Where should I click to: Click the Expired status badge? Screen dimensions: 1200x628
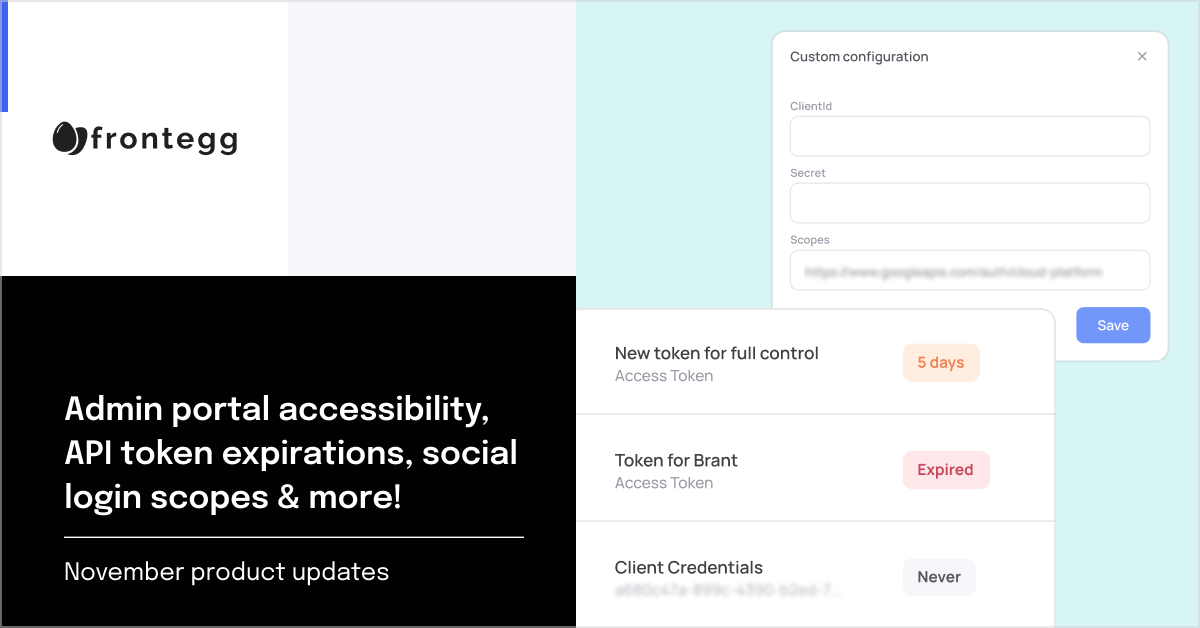[945, 470]
